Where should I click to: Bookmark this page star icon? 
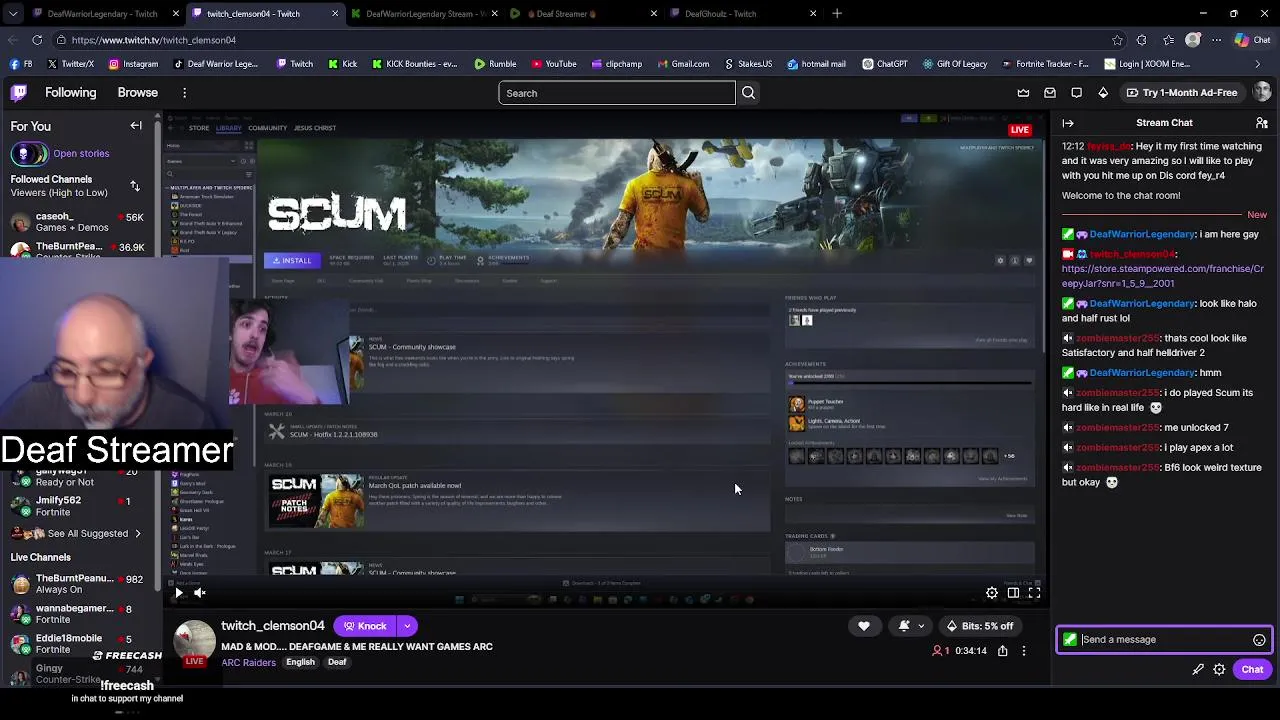tap(1117, 40)
